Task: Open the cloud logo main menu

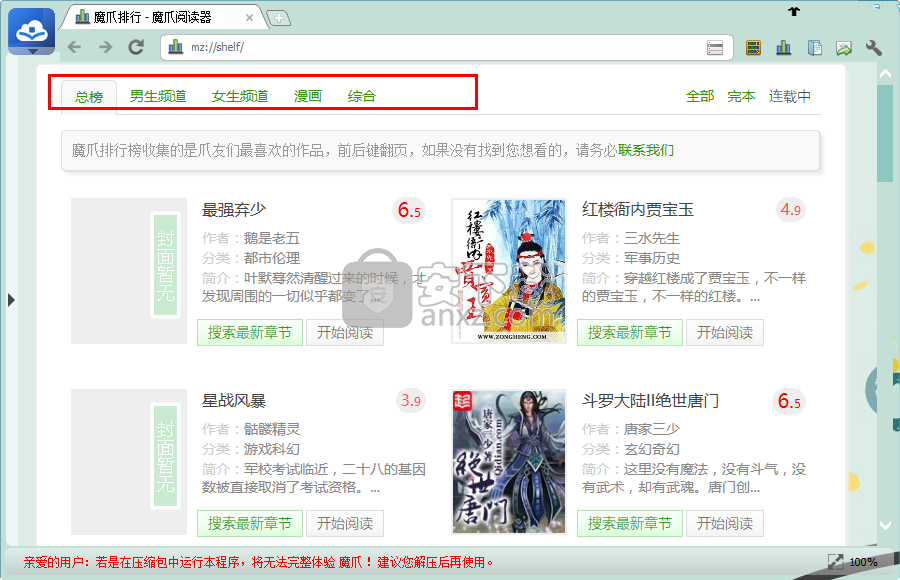Action: tap(32, 32)
